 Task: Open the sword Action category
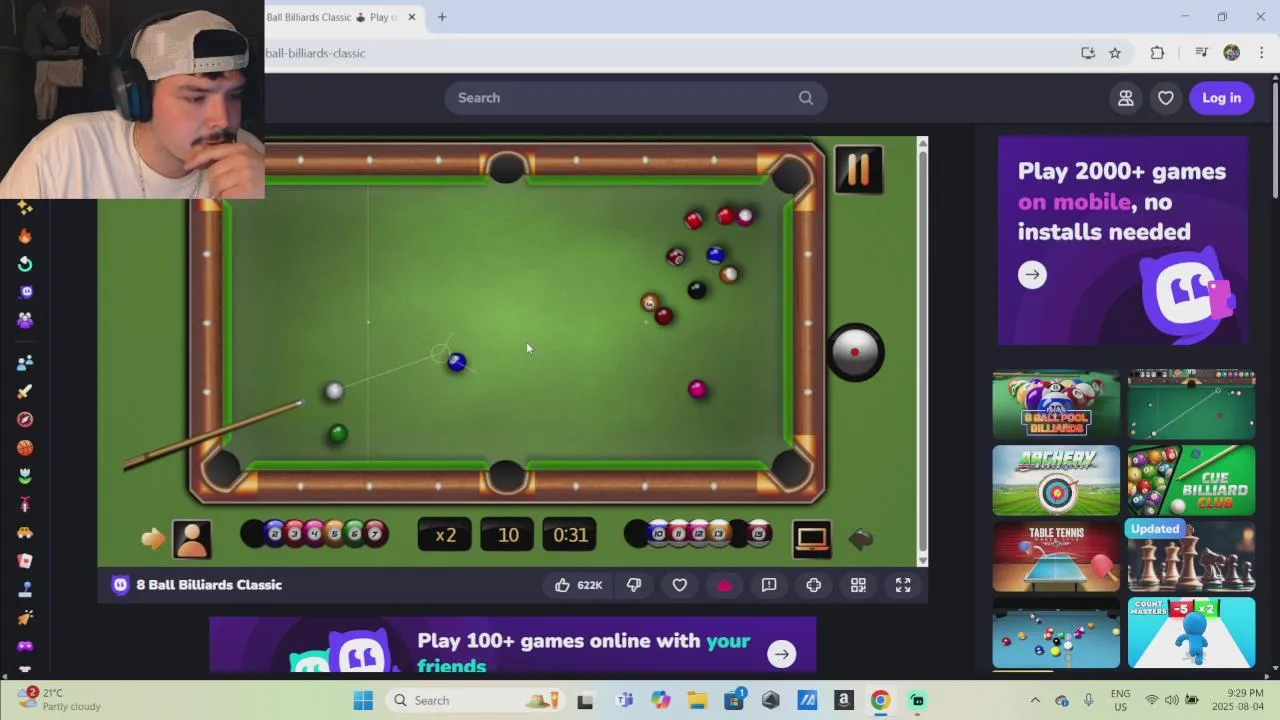(25, 391)
